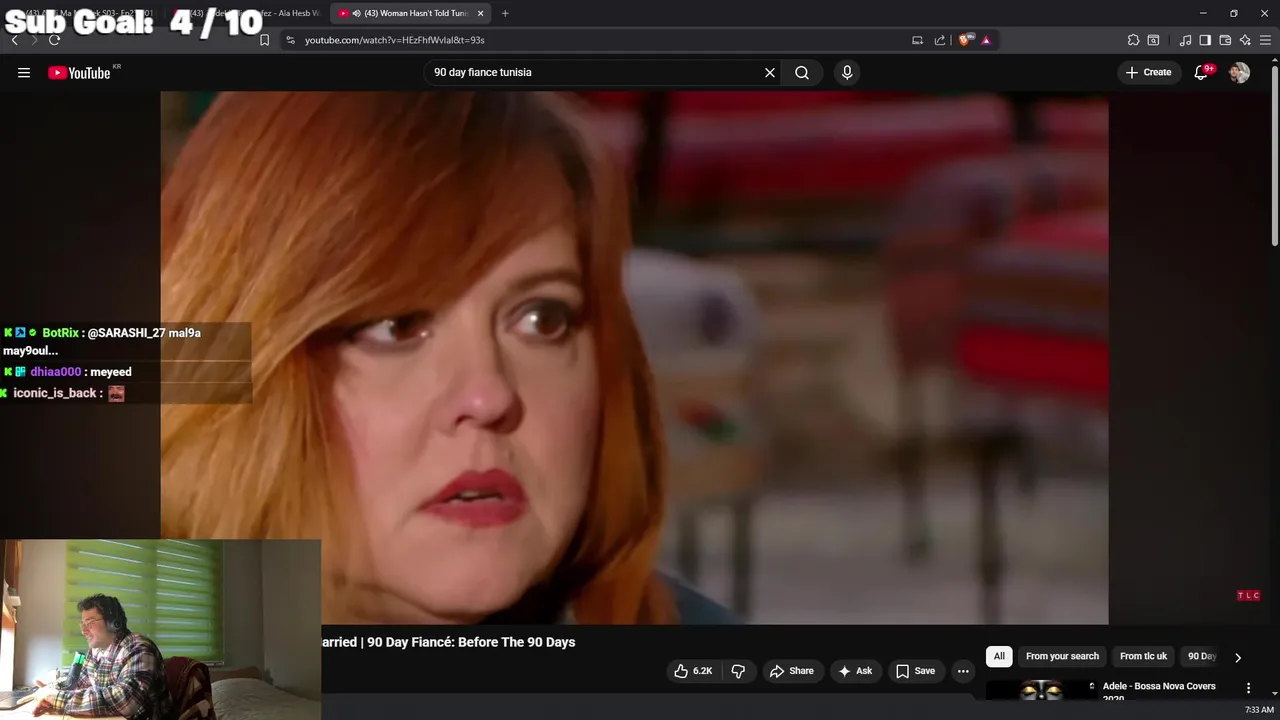Go to the YouTube home logo
Screen dimensions: 1280x720
pyautogui.click(x=79, y=72)
